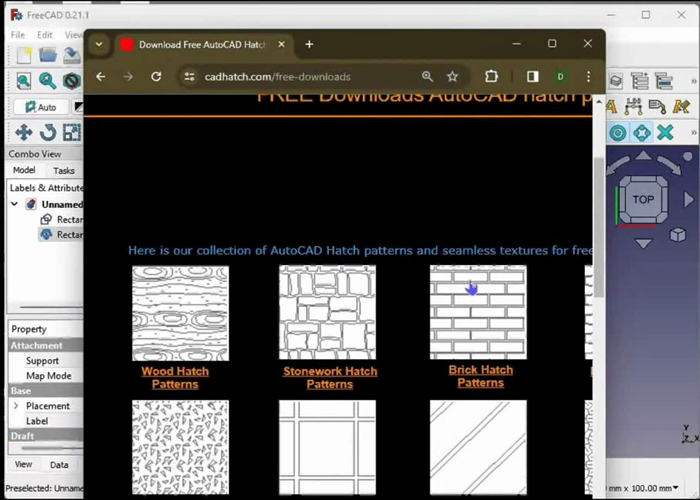Toggle the browser side panel icon
700x500 pixels.
[x=532, y=76]
